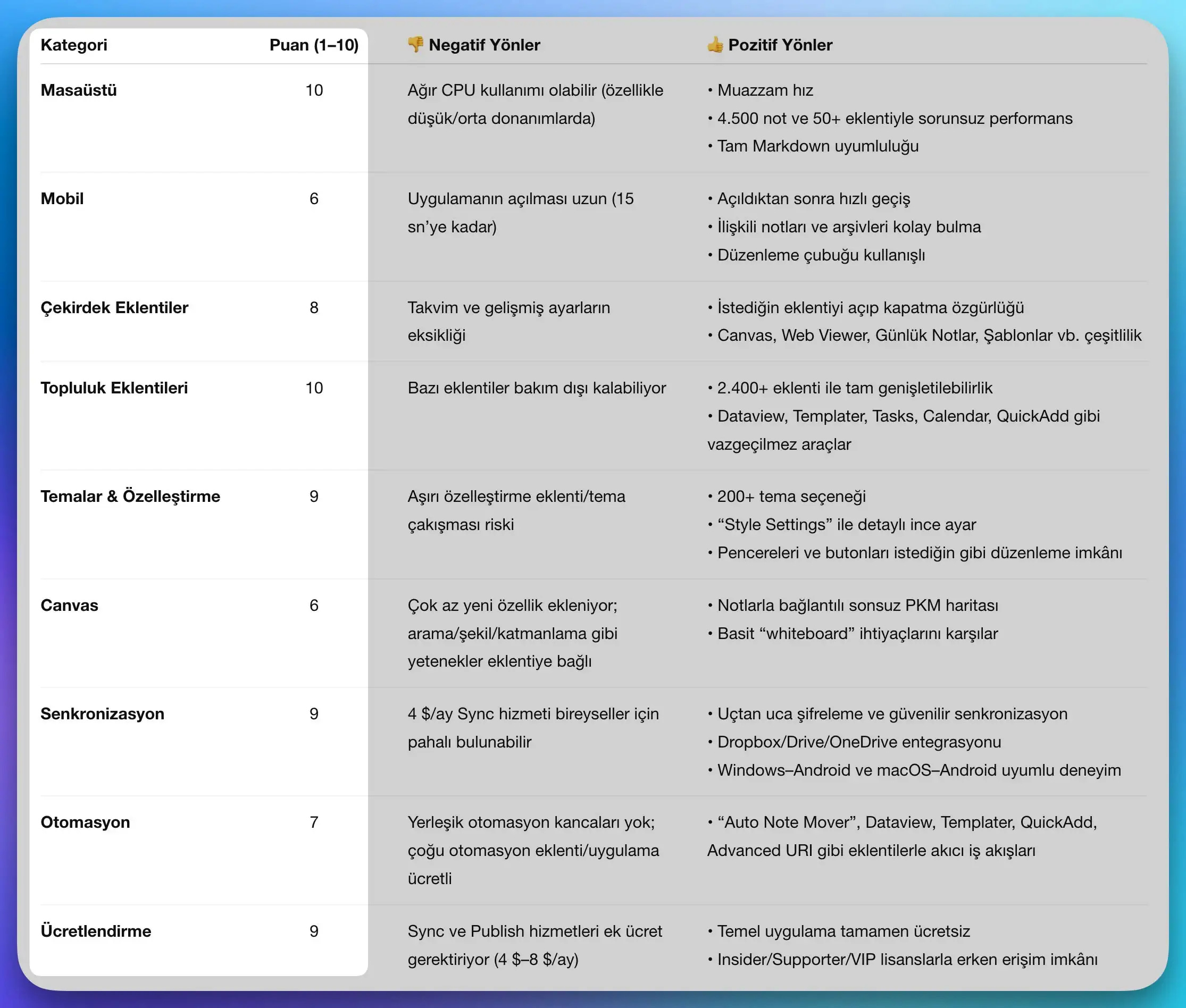Viewport: 1186px width, 1008px height.
Task: Click the score 7 in Otomasyon row
Action: click(314, 822)
